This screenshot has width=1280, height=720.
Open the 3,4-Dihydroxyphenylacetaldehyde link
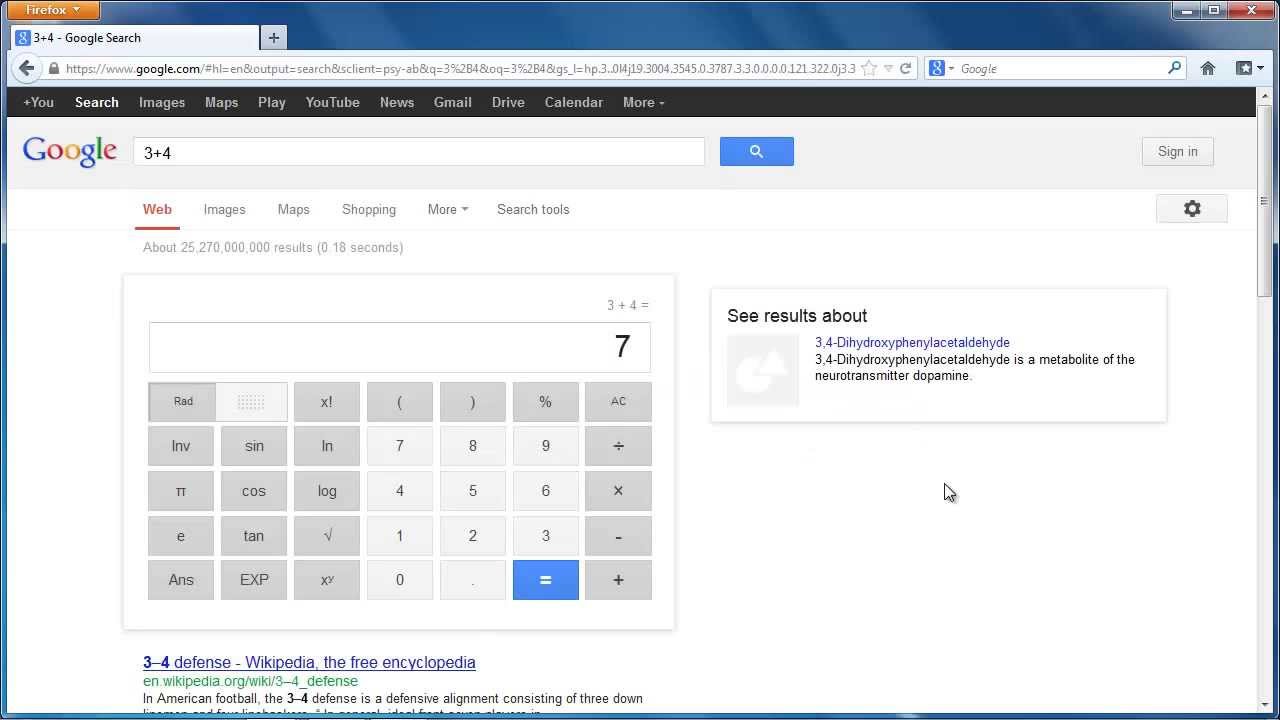tap(912, 342)
